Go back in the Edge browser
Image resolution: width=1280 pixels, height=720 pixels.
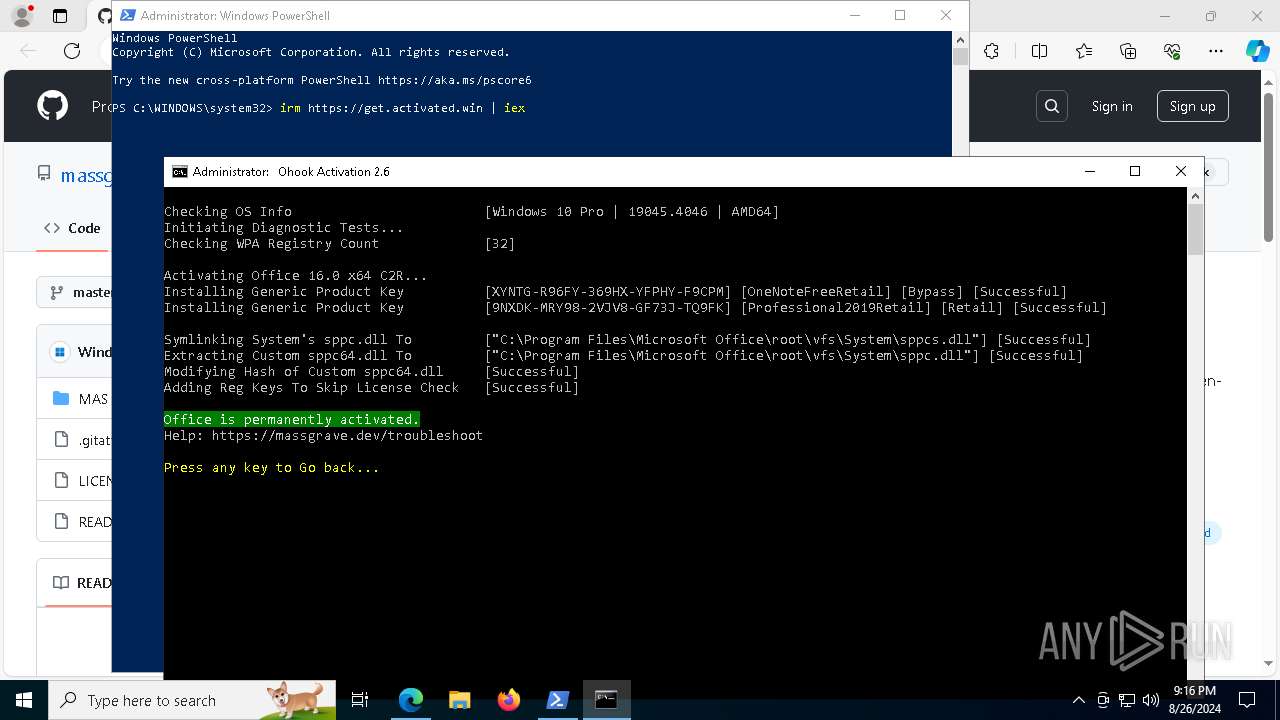(x=28, y=51)
